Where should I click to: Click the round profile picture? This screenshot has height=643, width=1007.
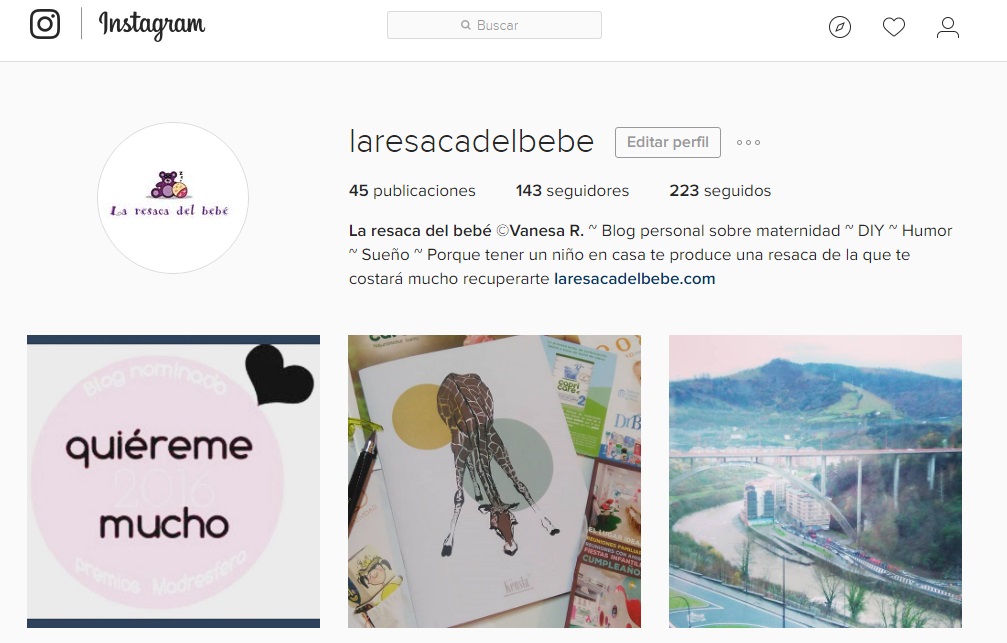pos(173,198)
